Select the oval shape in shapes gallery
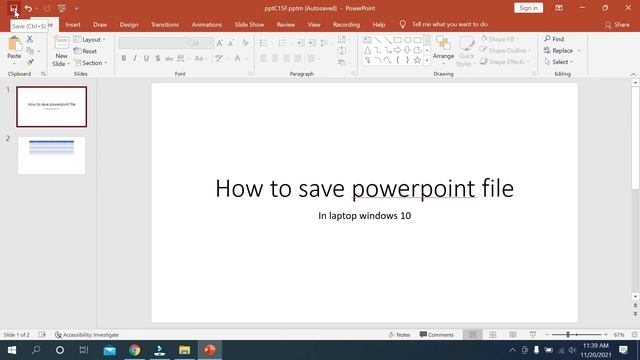Image resolution: width=640 pixels, height=360 pixels. click(x=407, y=40)
